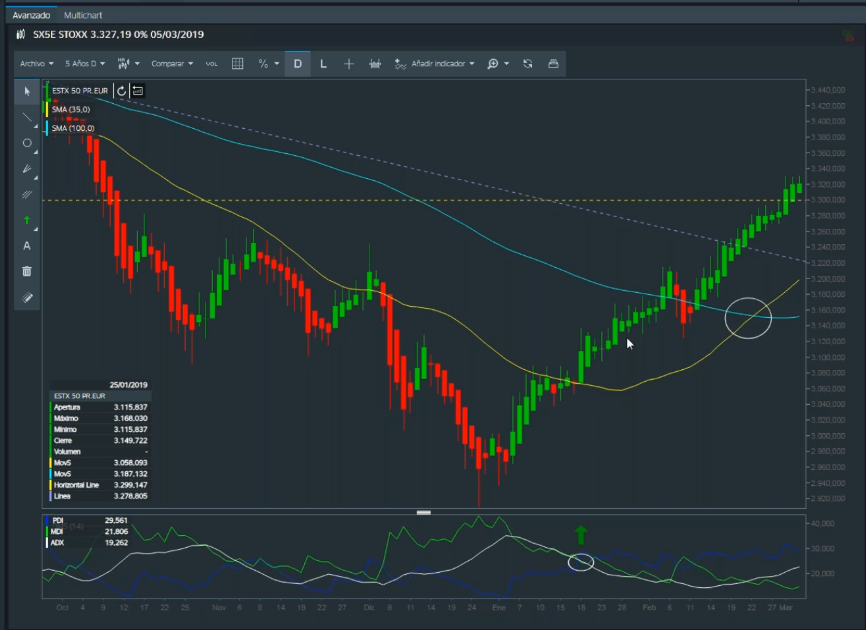
Task: Select the eraser tool in the sidebar
Action: pyautogui.click(x=27, y=297)
